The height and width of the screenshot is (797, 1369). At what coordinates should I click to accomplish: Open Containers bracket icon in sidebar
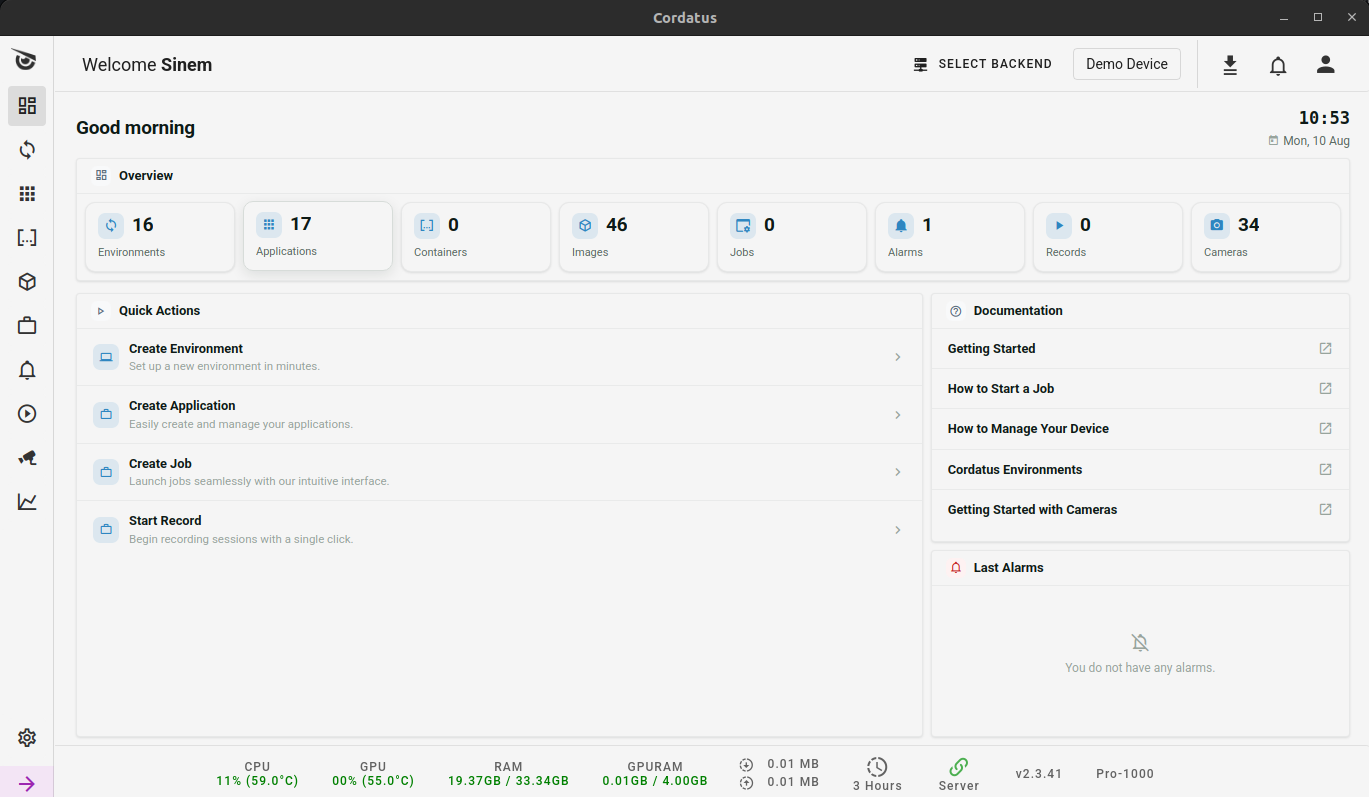[27, 238]
